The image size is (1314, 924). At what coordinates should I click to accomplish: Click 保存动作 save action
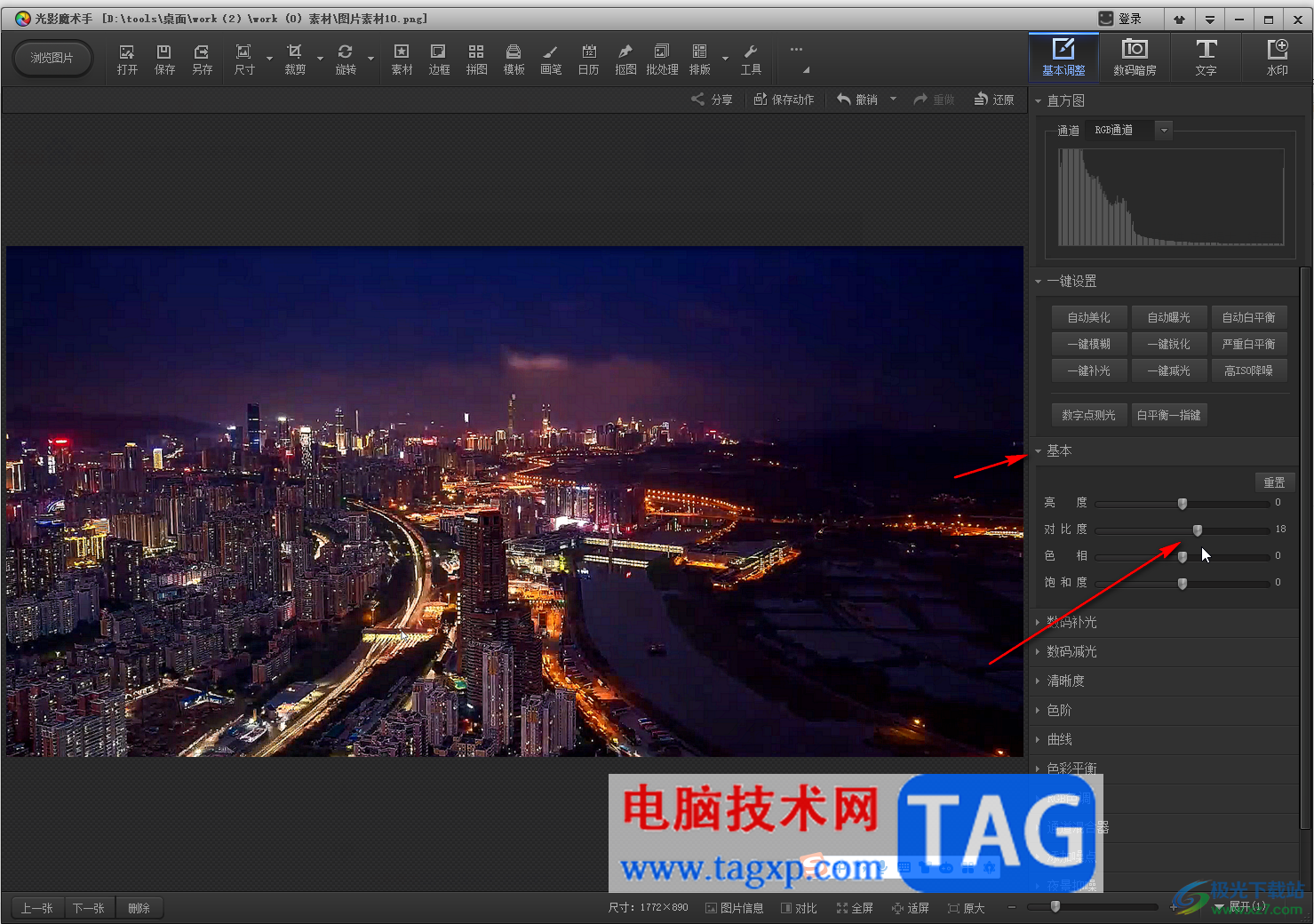tap(784, 100)
